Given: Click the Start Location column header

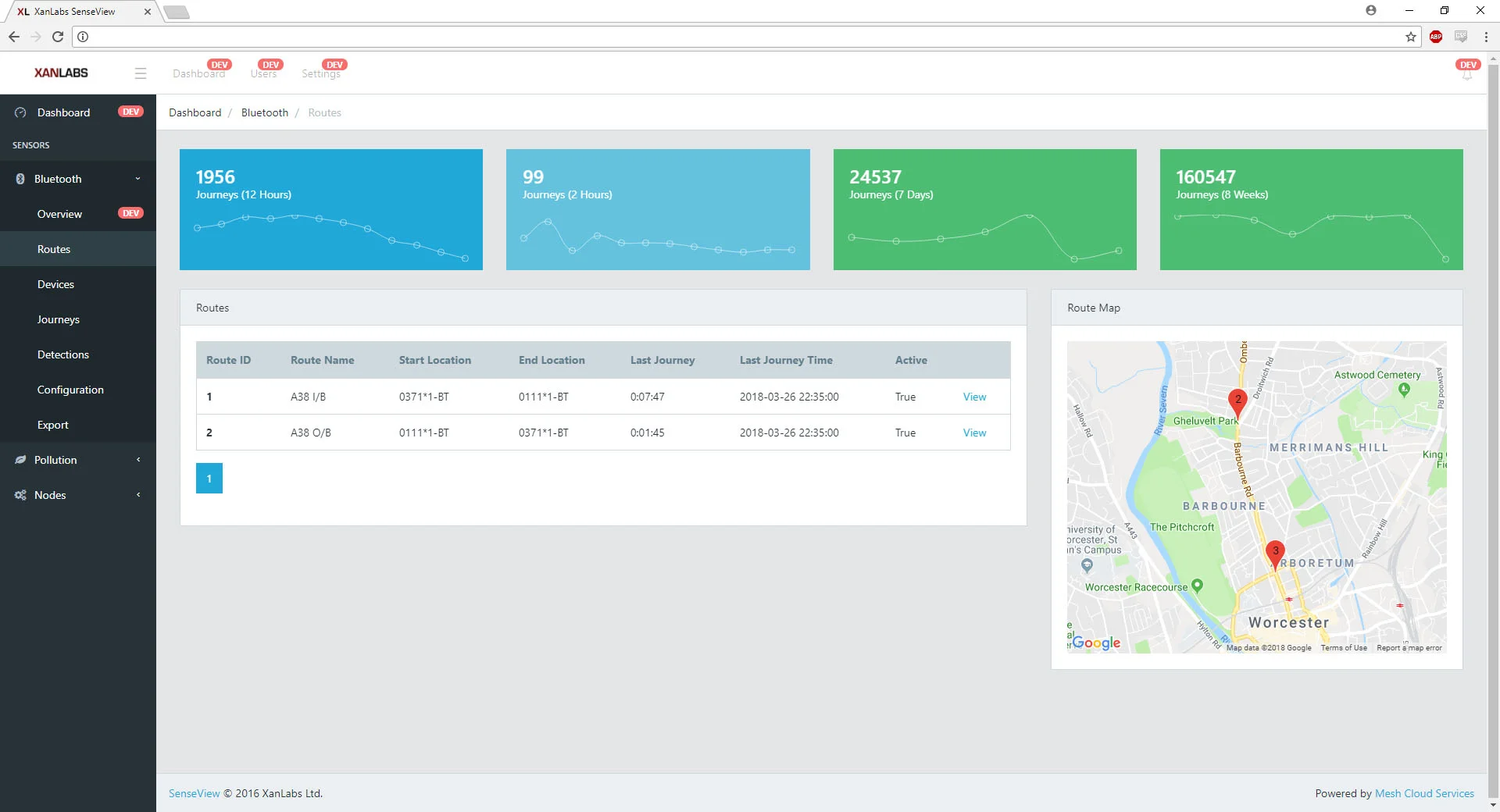Looking at the screenshot, I should (x=435, y=360).
